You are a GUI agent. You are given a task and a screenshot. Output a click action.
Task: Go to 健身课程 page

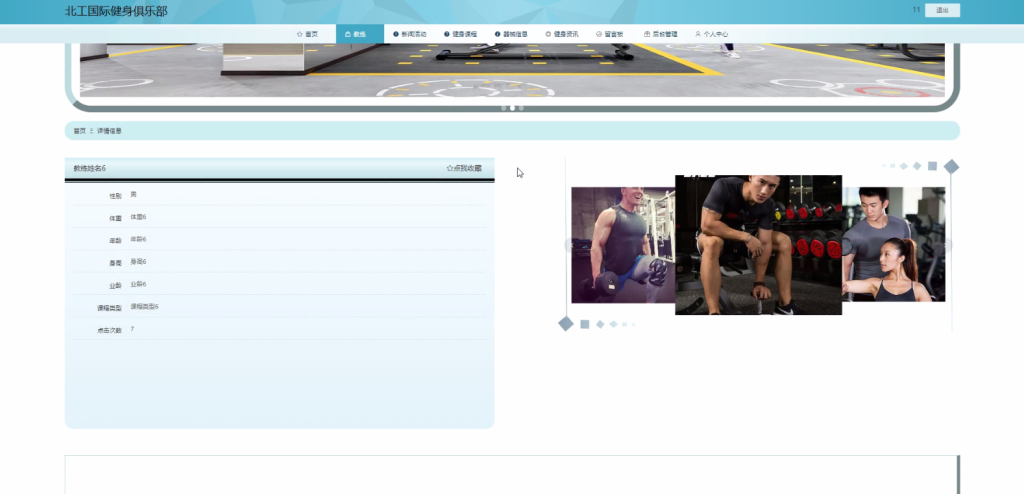coord(460,34)
